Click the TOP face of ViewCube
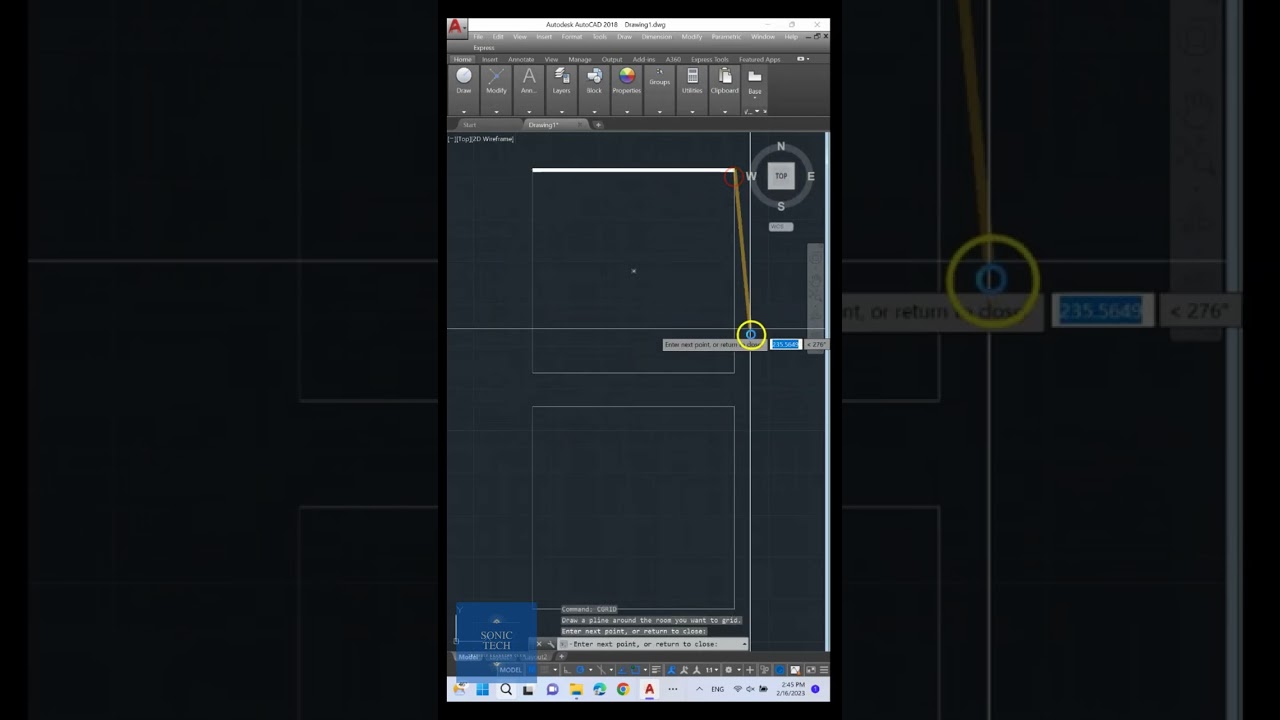The width and height of the screenshot is (1280, 720). point(781,176)
